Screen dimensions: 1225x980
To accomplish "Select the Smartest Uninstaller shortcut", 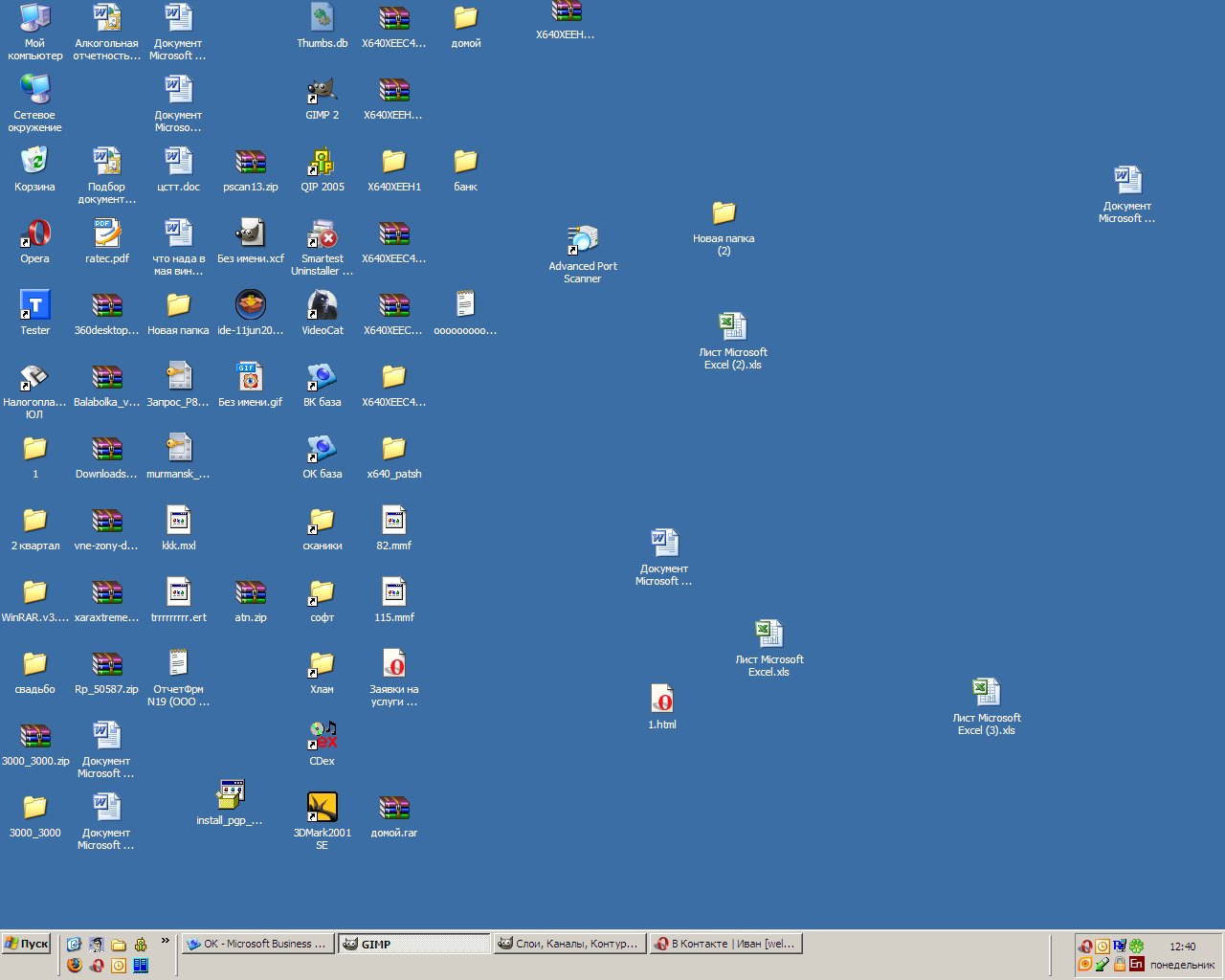I will point(323,234).
